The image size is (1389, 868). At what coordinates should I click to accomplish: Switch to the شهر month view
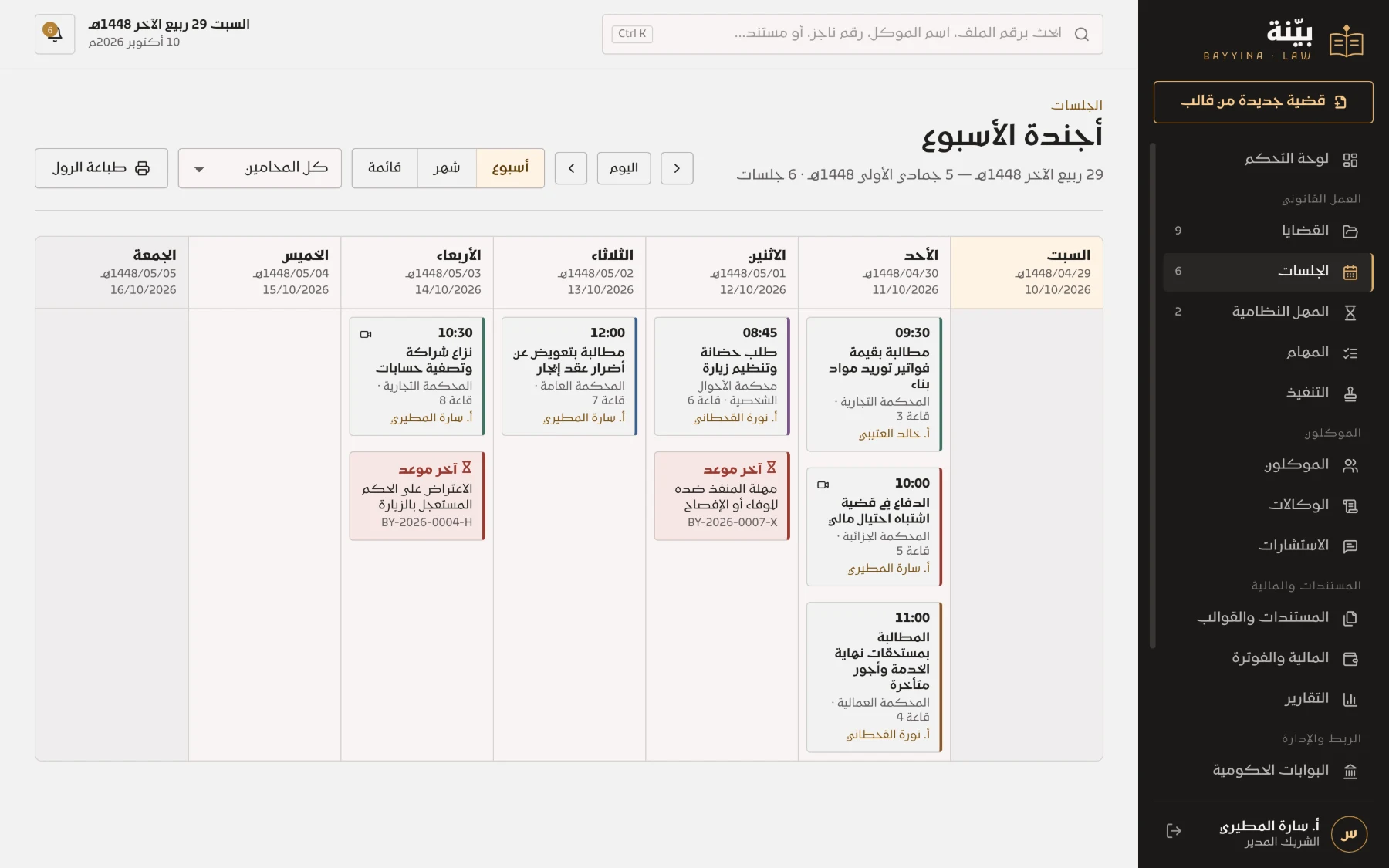coord(447,168)
